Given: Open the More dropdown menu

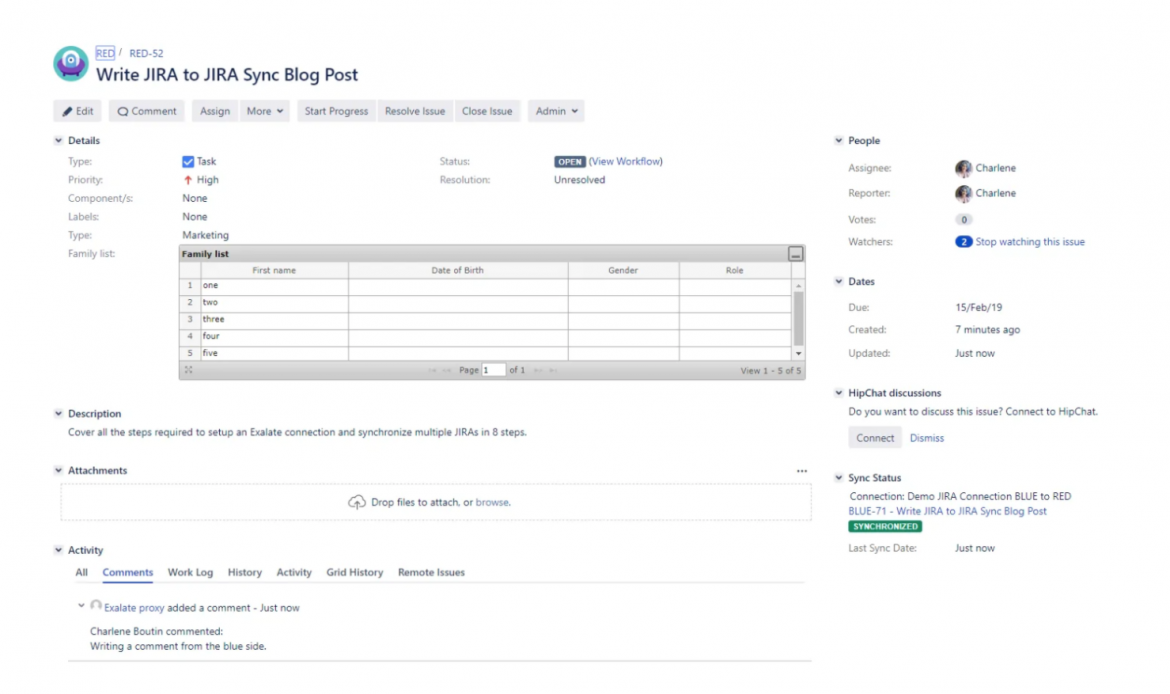Looking at the screenshot, I should point(265,111).
